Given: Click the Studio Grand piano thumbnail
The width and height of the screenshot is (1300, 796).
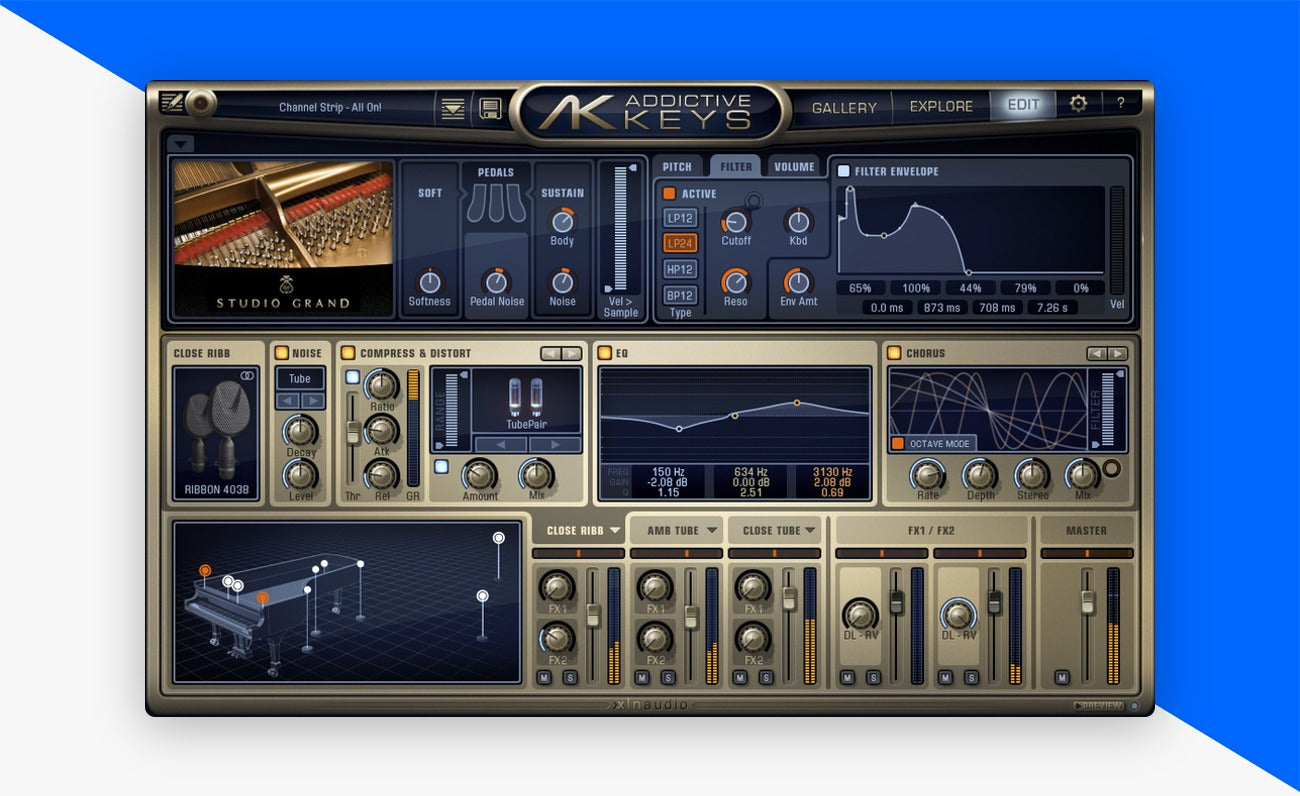Looking at the screenshot, I should click(x=283, y=238).
